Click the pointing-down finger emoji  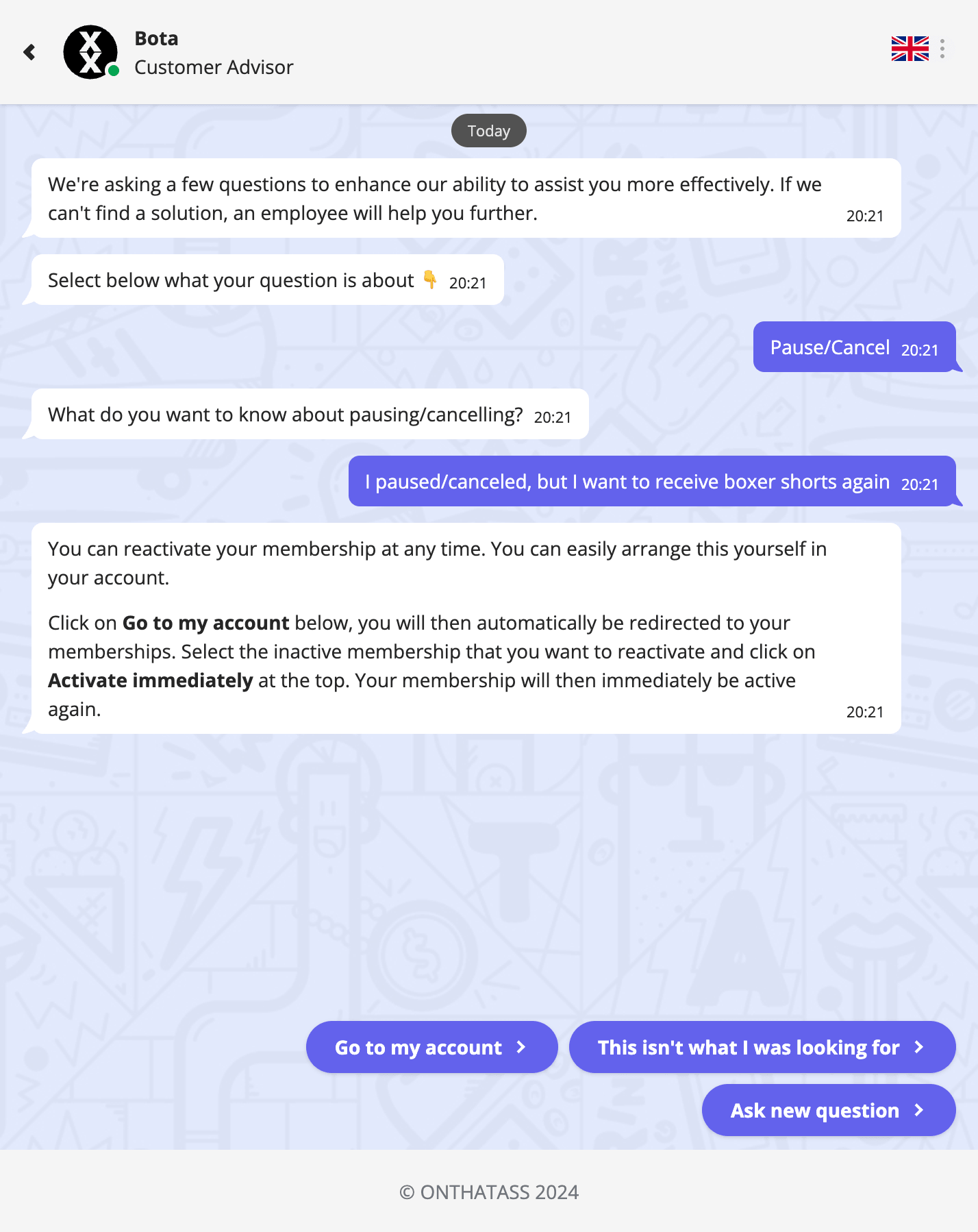[x=430, y=279]
